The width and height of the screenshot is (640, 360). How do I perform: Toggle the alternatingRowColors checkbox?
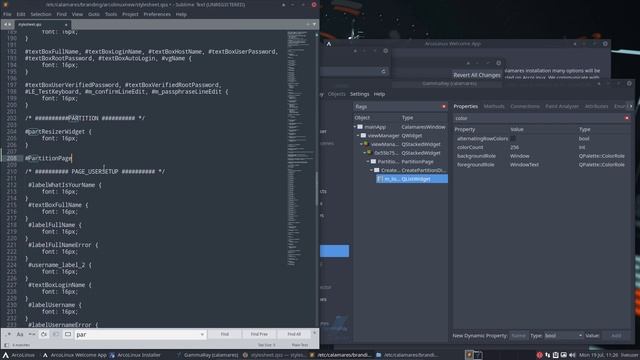point(513,138)
